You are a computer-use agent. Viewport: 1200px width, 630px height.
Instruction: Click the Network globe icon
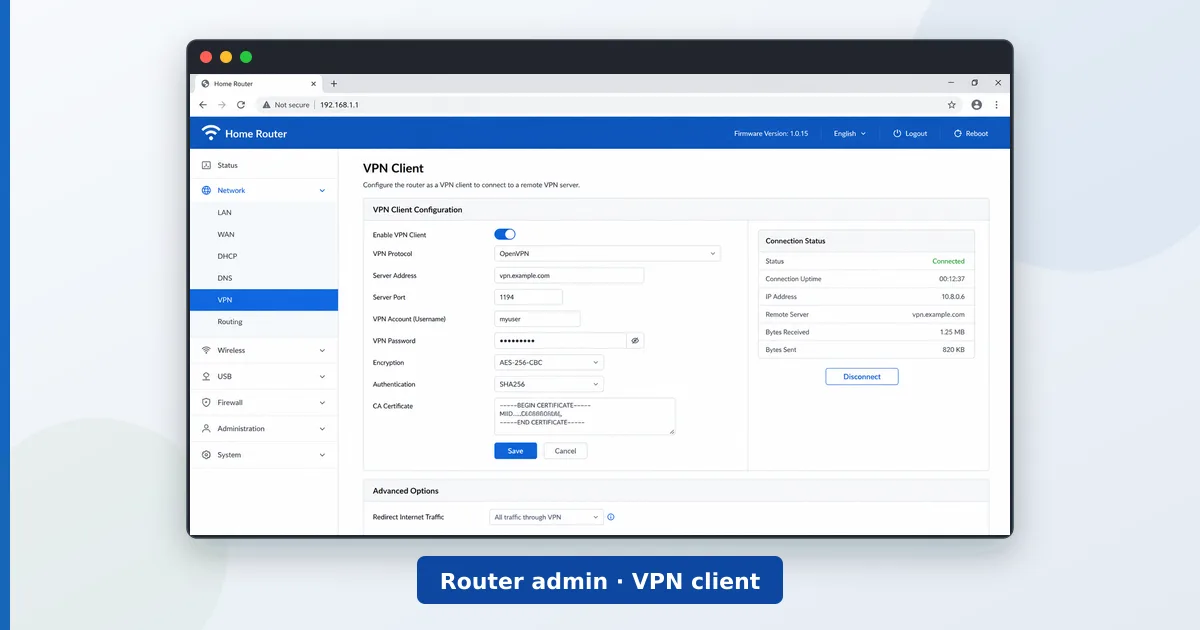[x=206, y=190]
